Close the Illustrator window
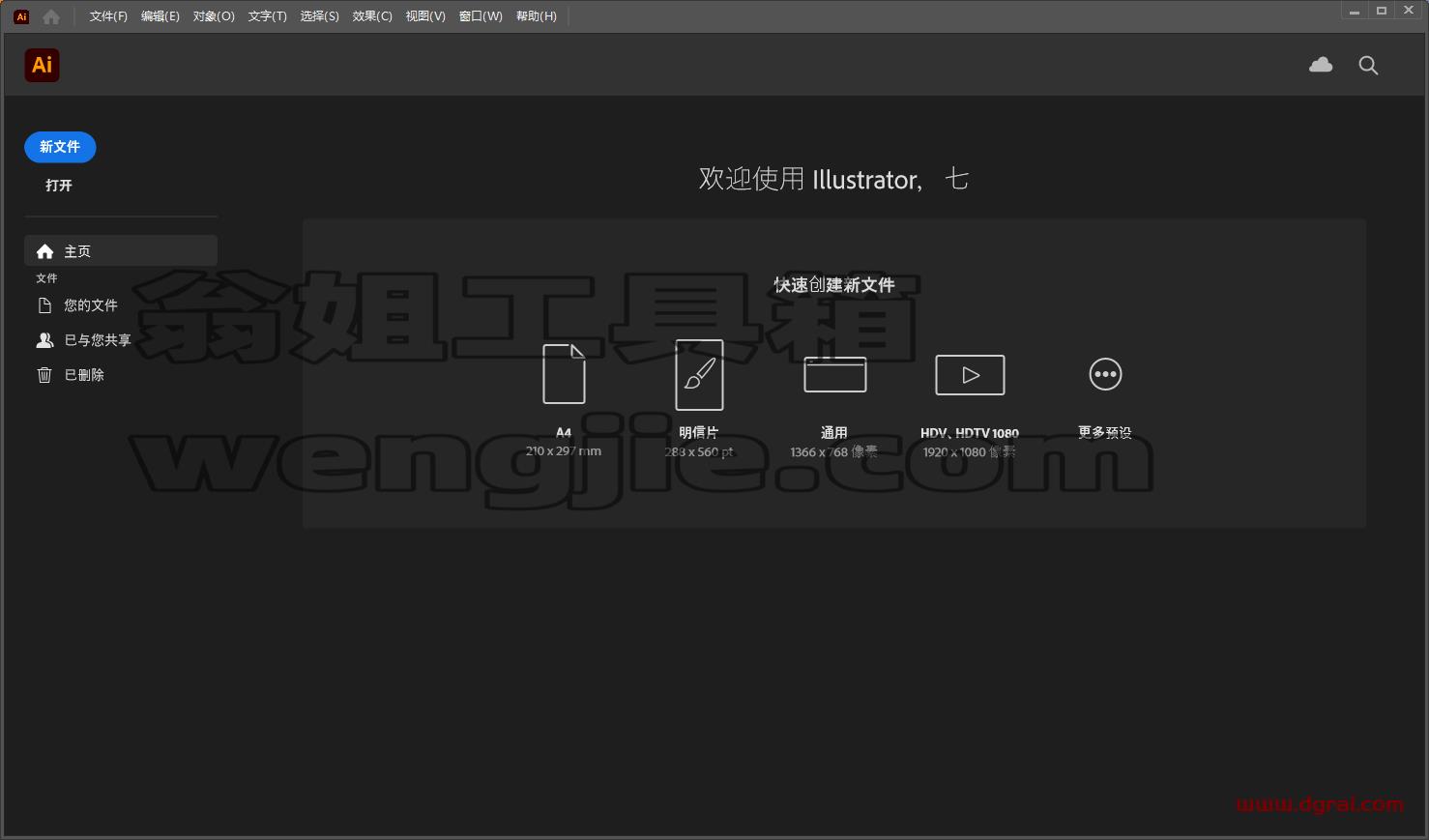1429x840 pixels. (x=1409, y=11)
